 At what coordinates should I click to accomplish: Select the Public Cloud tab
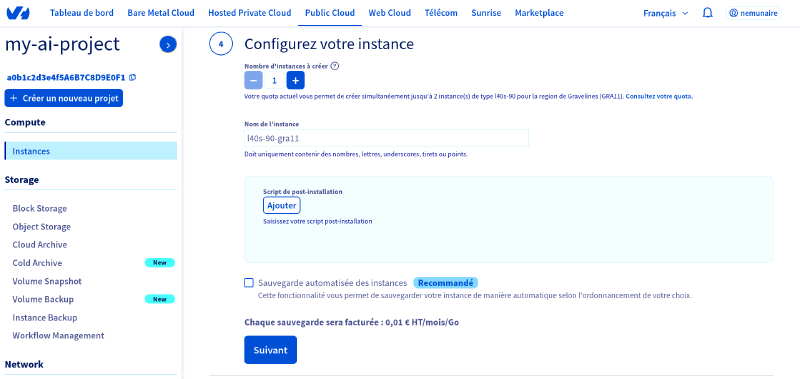pyautogui.click(x=330, y=13)
